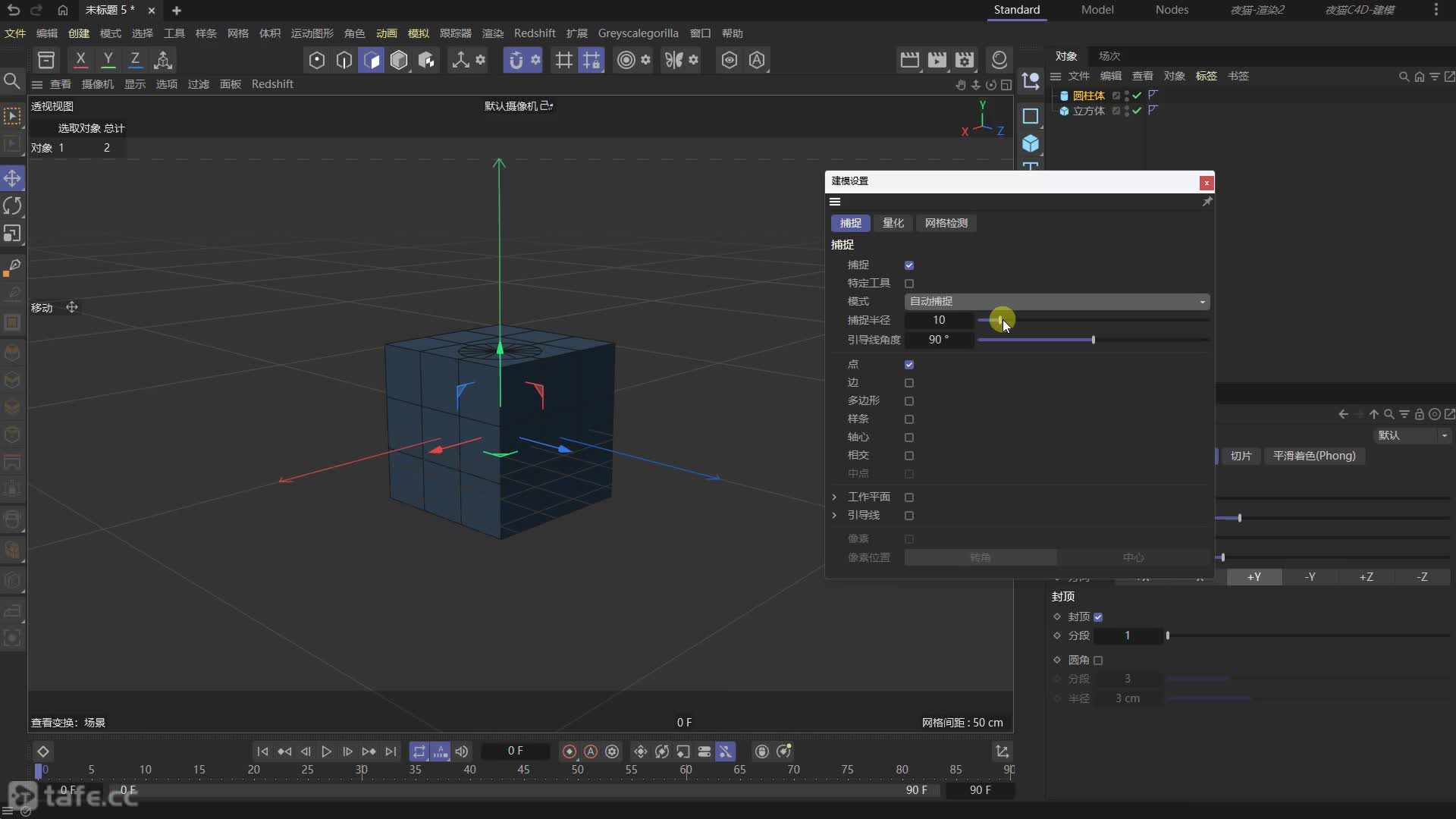Screen dimensions: 1456x819
Task: Click the coordinate system icon
Action: (162, 59)
